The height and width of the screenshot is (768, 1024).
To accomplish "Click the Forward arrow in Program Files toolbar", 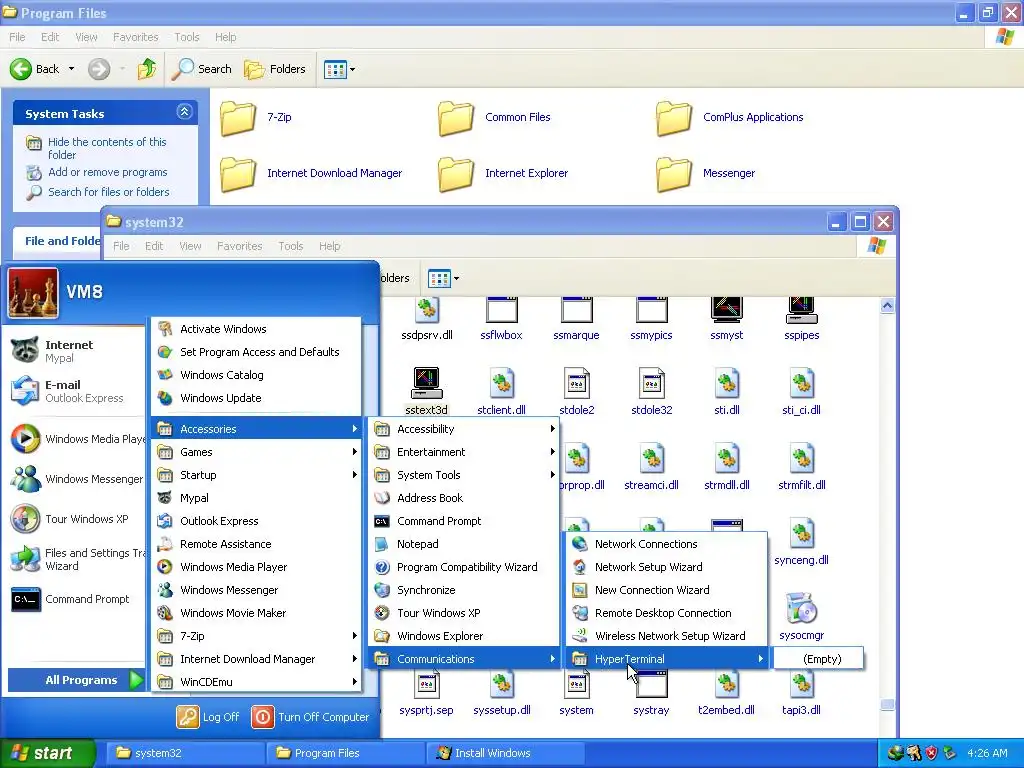I will (x=99, y=69).
